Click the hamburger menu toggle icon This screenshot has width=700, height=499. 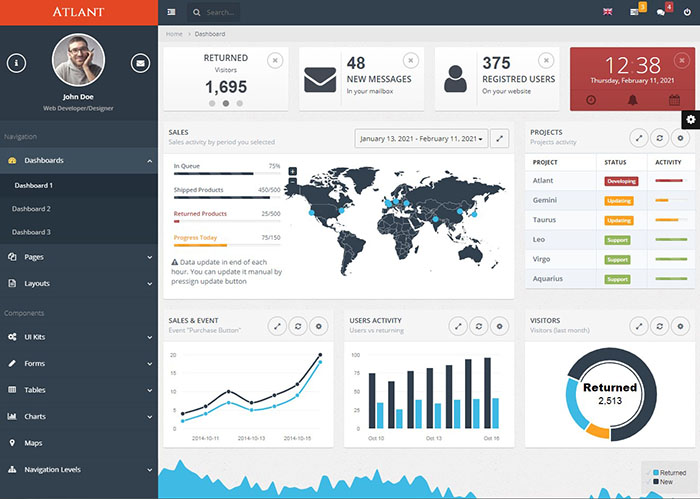click(172, 12)
